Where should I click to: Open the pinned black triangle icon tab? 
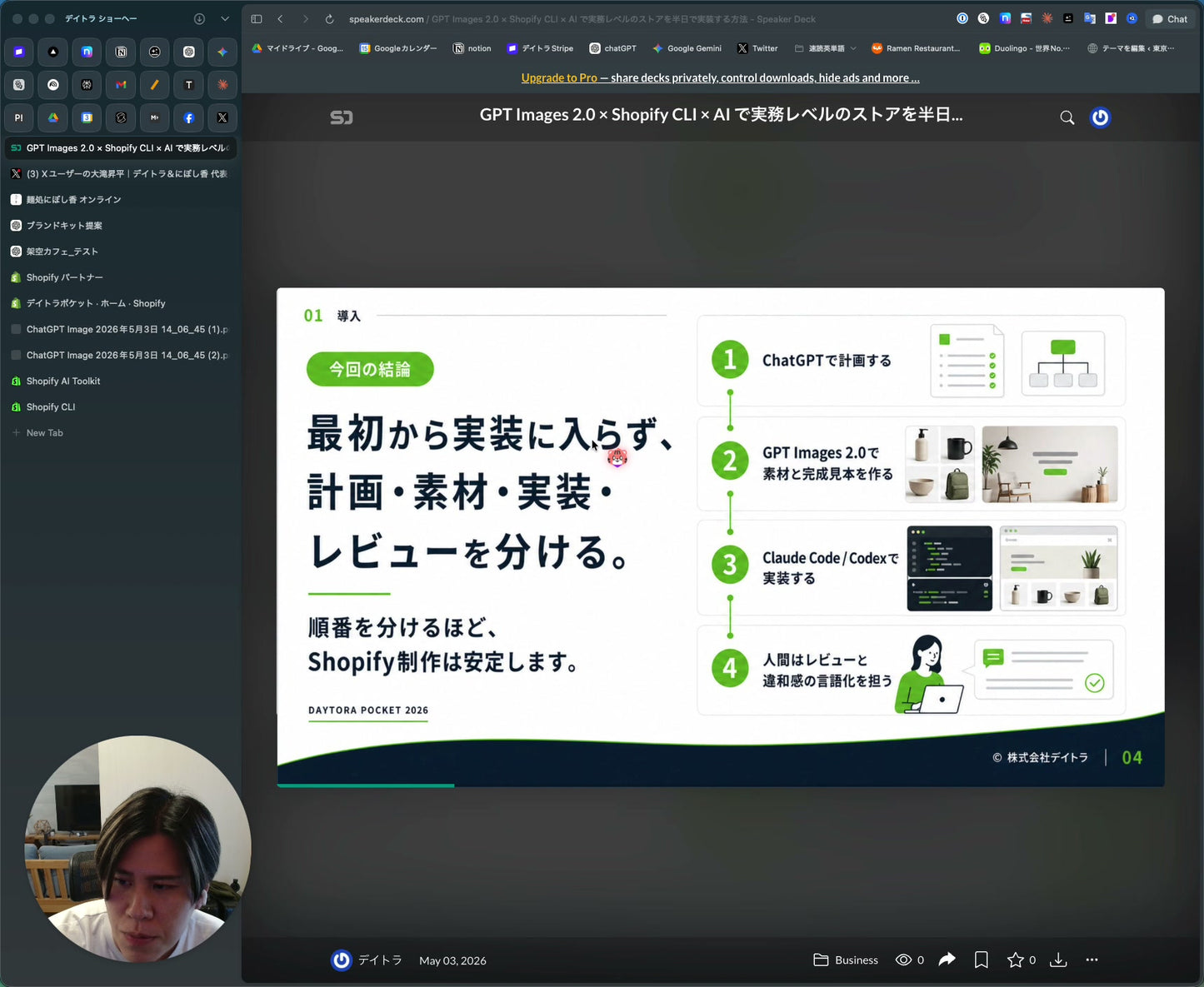pyautogui.click(x=53, y=52)
